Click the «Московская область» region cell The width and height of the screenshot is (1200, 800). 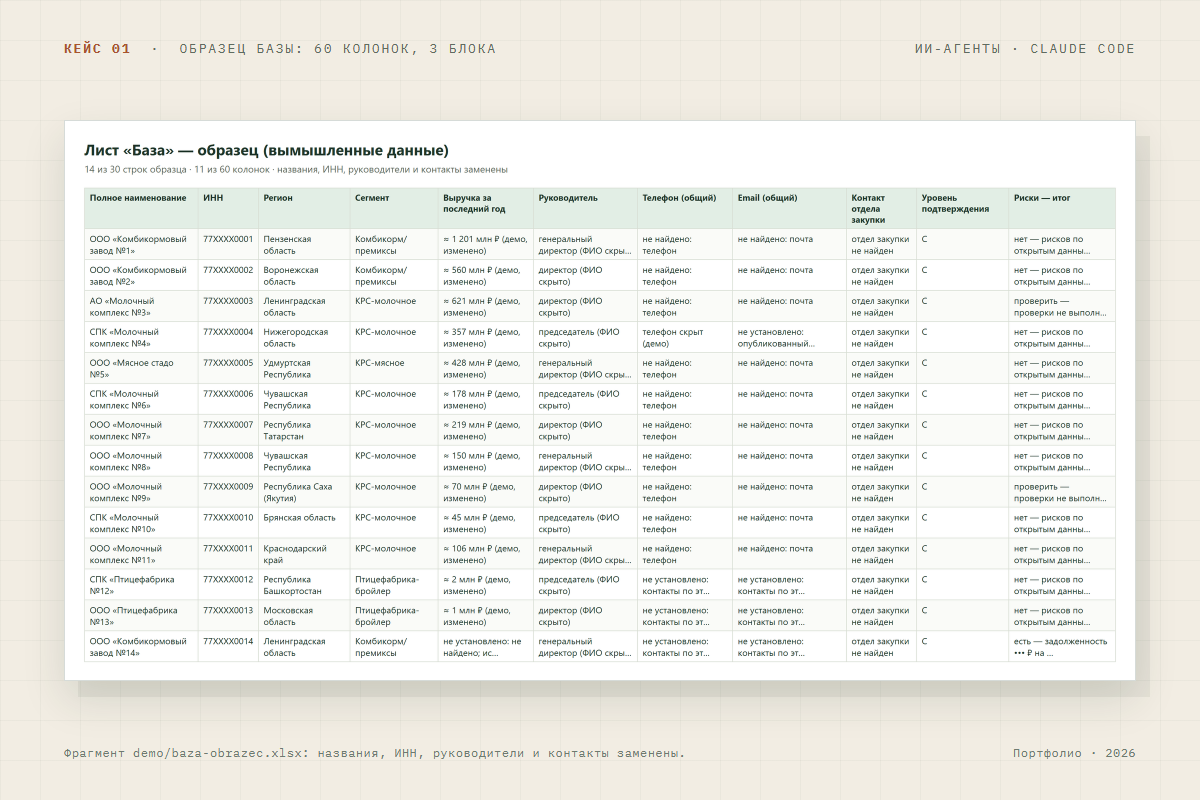304,616
